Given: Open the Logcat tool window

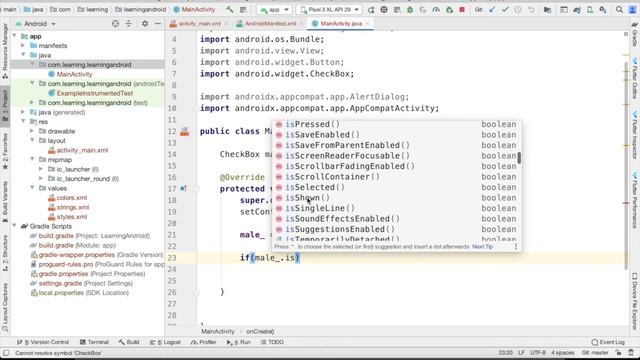Looking at the screenshot, I should 165,342.
